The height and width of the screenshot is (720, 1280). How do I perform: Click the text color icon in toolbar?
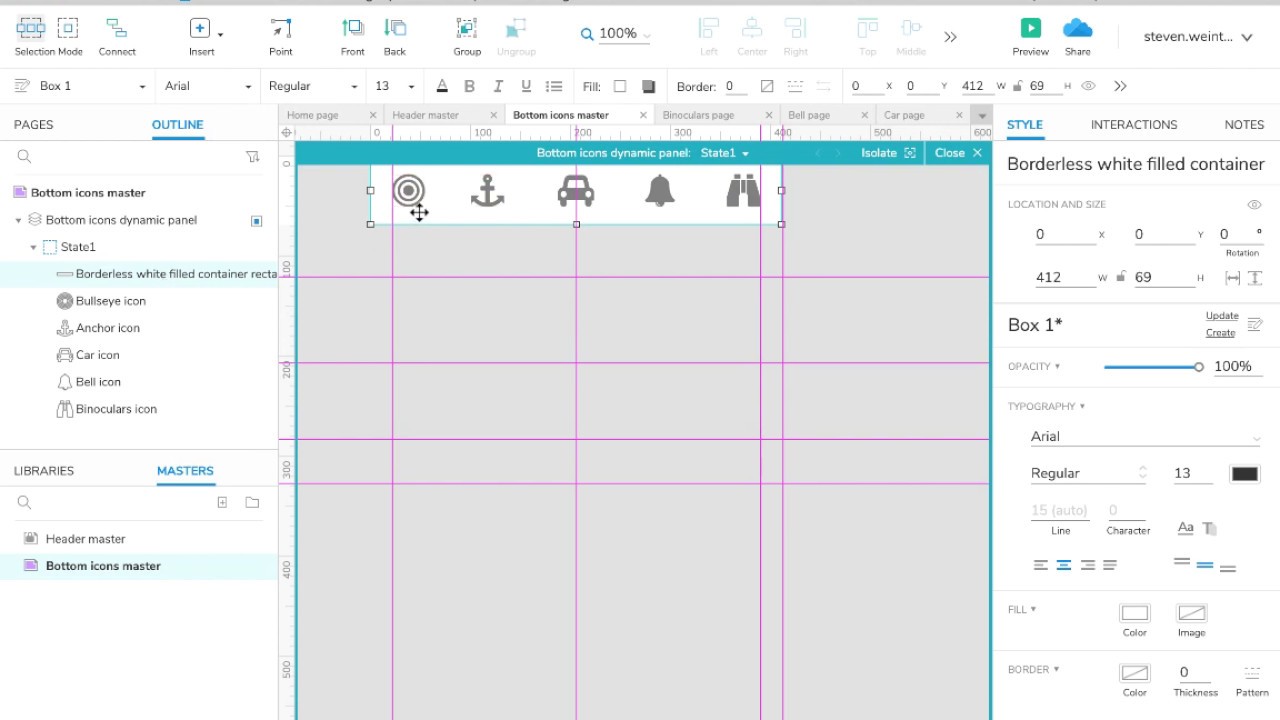(442, 86)
